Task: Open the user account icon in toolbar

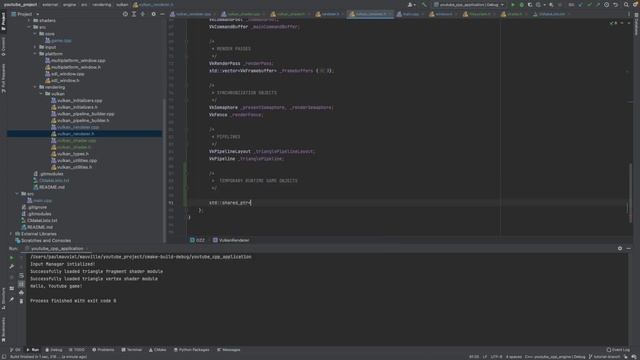Action: pos(411,4)
